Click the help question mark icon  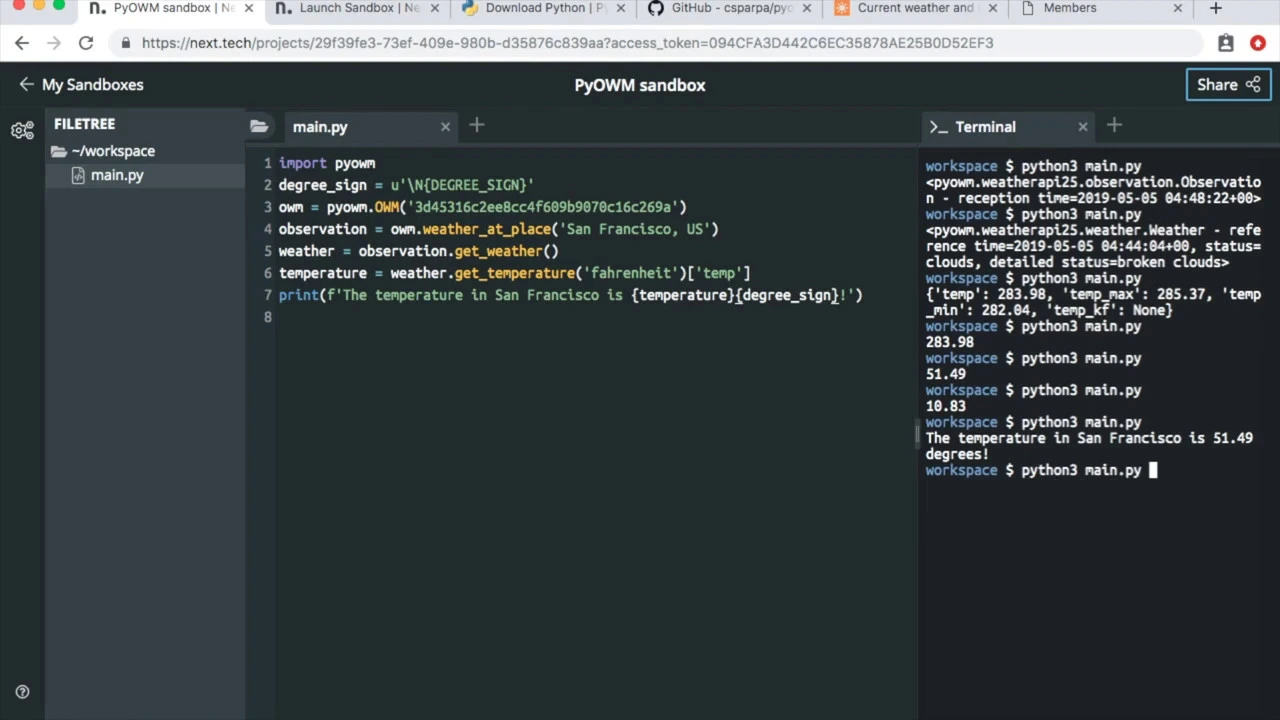[22, 692]
